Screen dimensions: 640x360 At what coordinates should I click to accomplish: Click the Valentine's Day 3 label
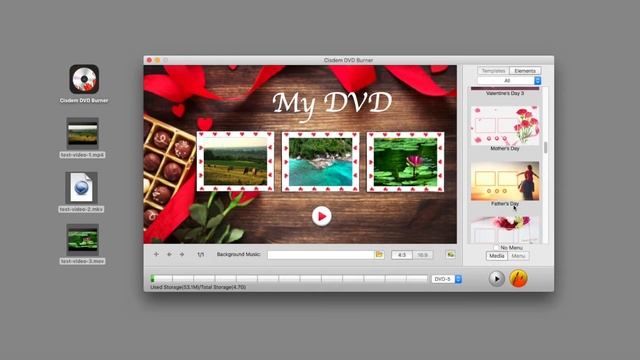505,93
